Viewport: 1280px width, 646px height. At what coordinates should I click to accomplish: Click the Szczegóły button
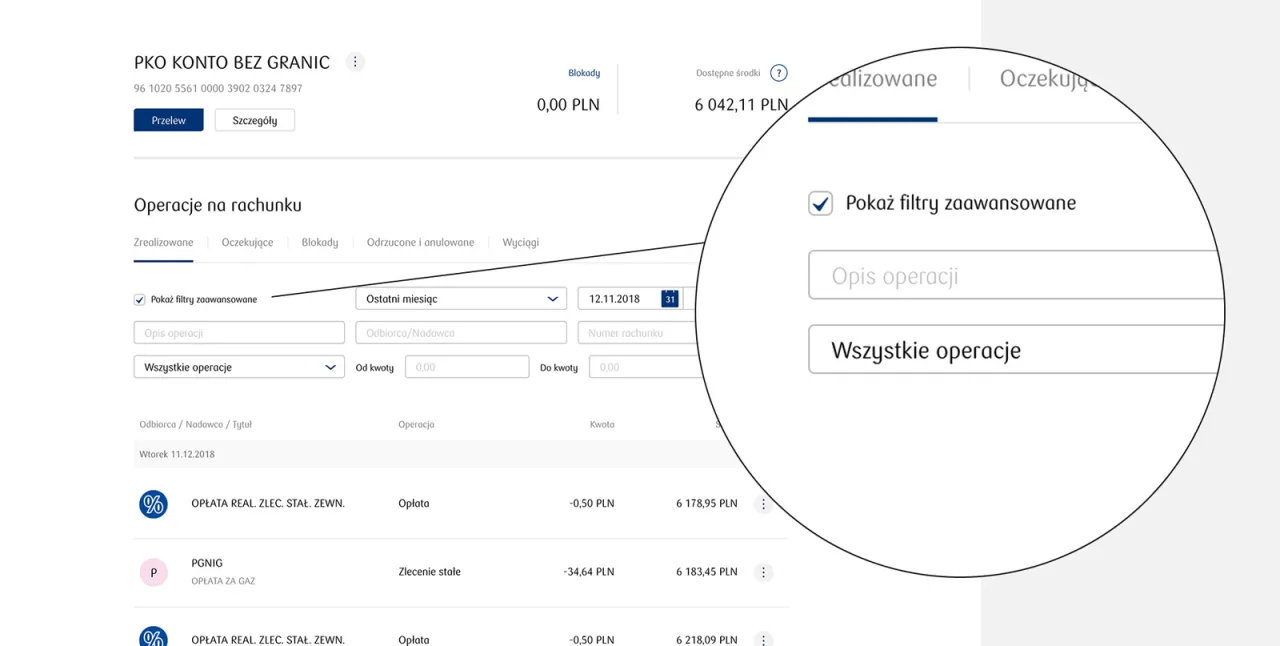point(255,120)
